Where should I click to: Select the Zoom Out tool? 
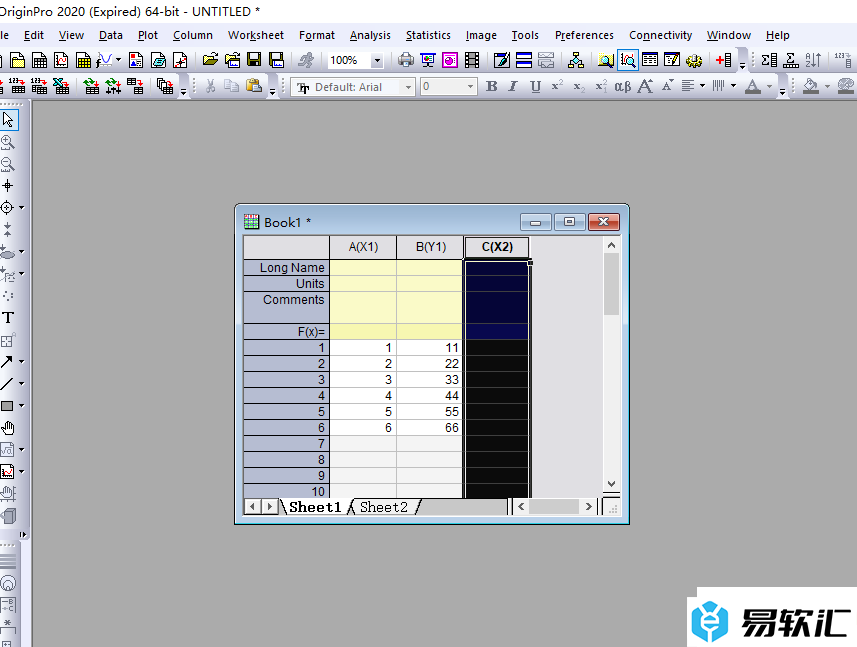8,164
